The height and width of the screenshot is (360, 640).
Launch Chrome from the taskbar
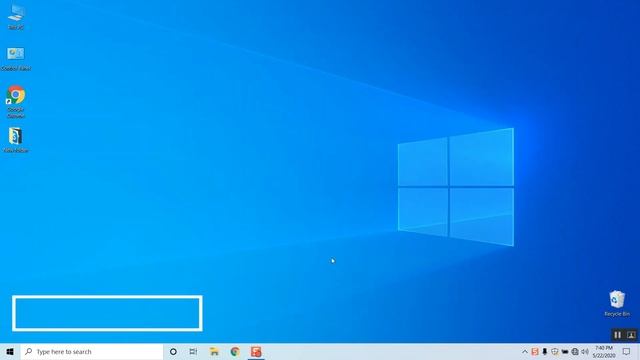point(235,351)
